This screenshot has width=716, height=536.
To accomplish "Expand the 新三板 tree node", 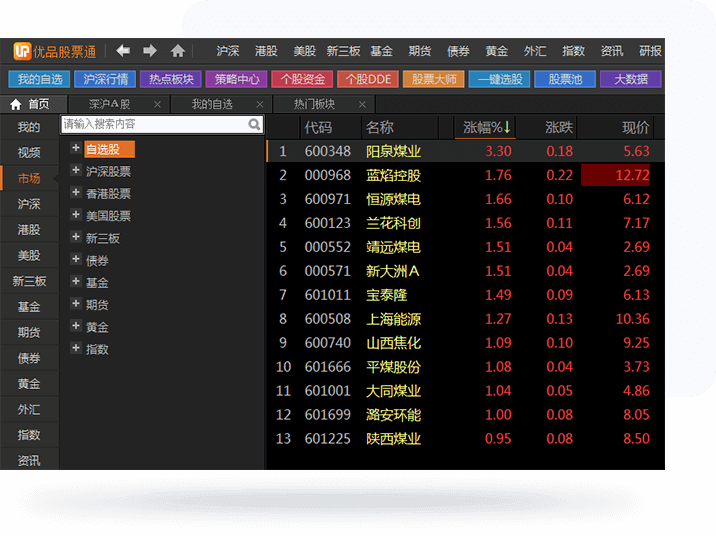I will tap(76, 237).
